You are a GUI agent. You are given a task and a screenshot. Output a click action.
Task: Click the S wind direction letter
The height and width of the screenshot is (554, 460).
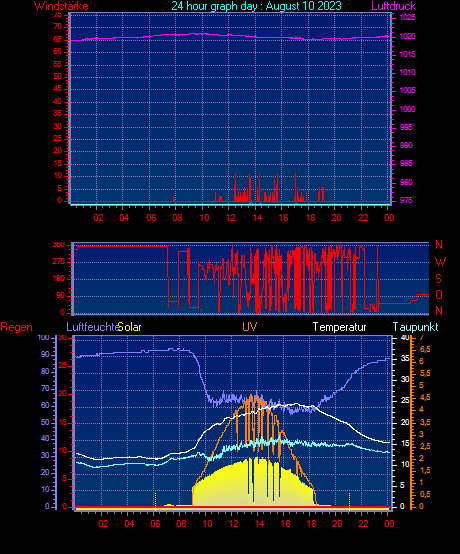pyautogui.click(x=438, y=279)
